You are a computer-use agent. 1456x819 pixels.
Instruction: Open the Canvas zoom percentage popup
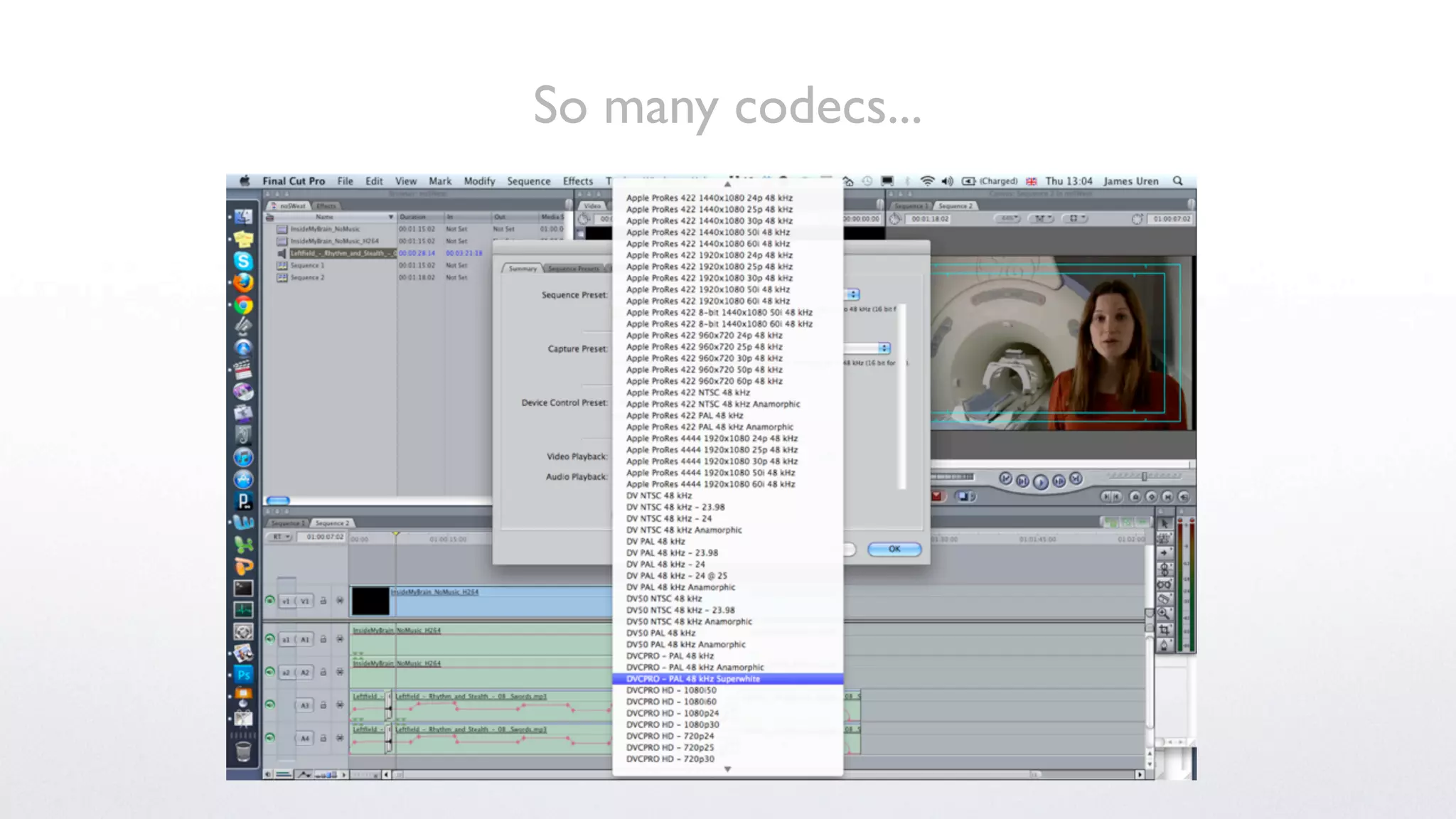click(1009, 218)
